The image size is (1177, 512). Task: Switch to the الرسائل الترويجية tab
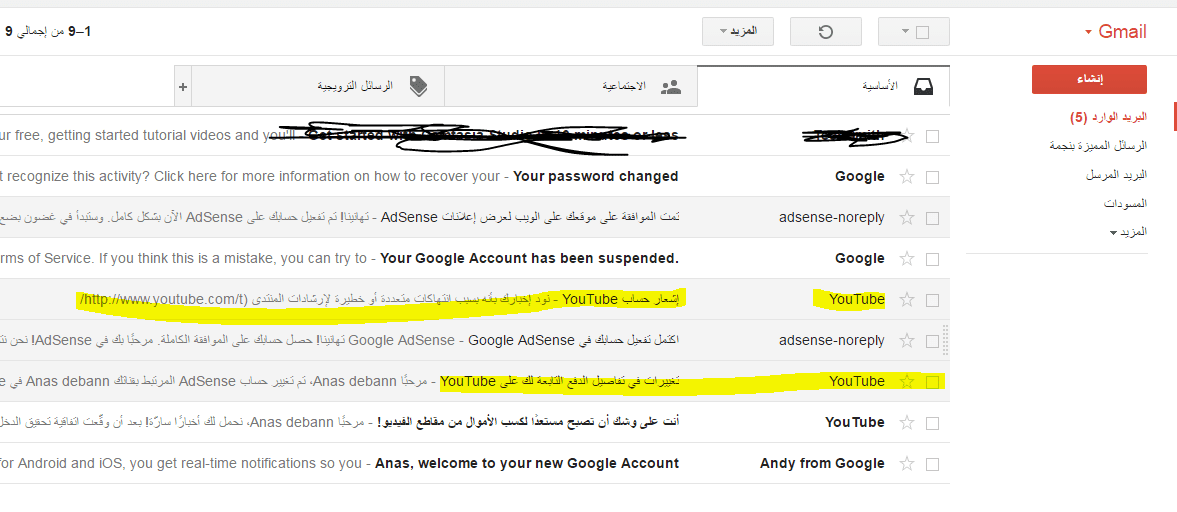(356, 87)
